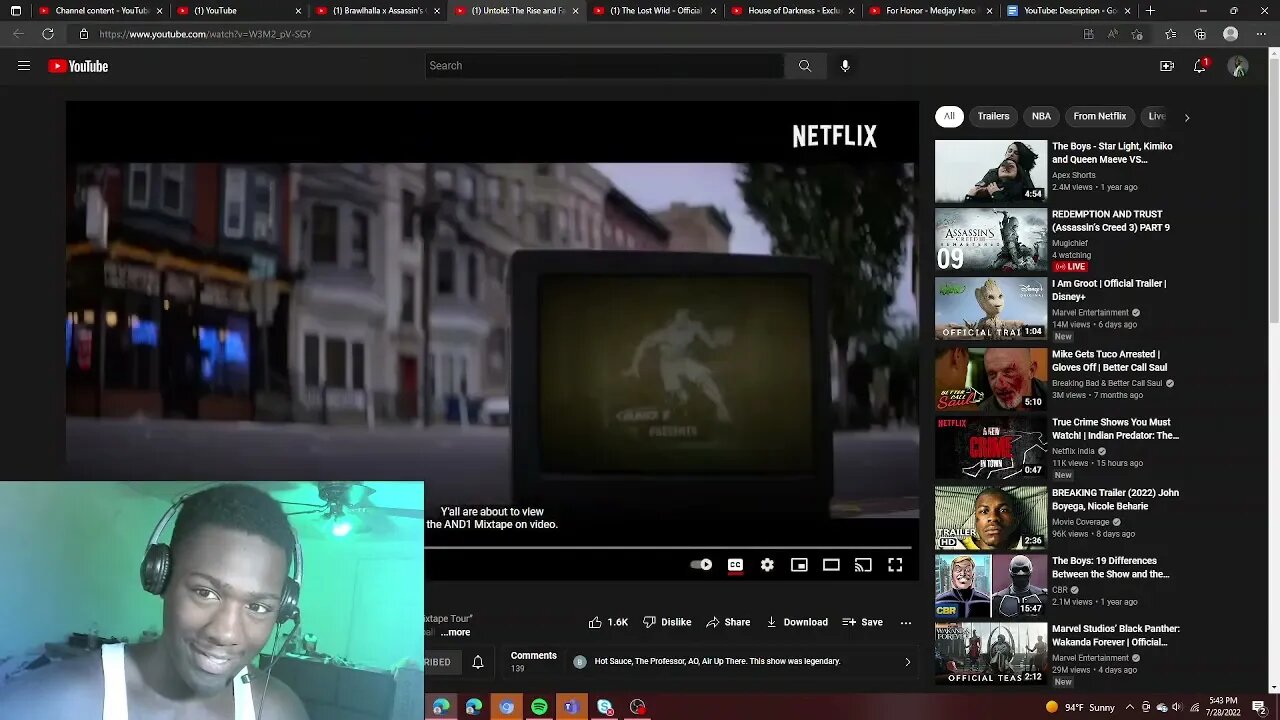Expand video description with ...more
The height and width of the screenshot is (720, 1280).
click(x=456, y=632)
